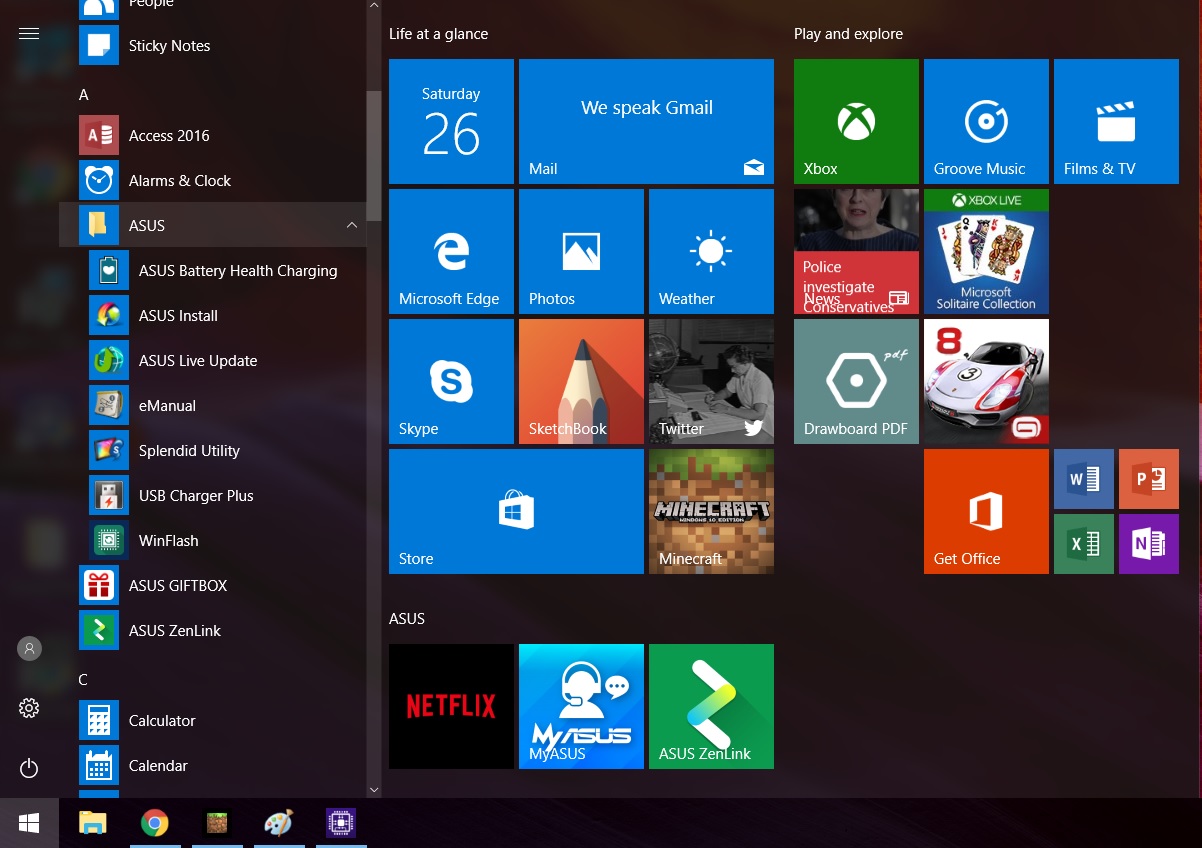Viewport: 1202px width, 848px height.
Task: Open Settings gear in Start sidebar
Action: 29,708
